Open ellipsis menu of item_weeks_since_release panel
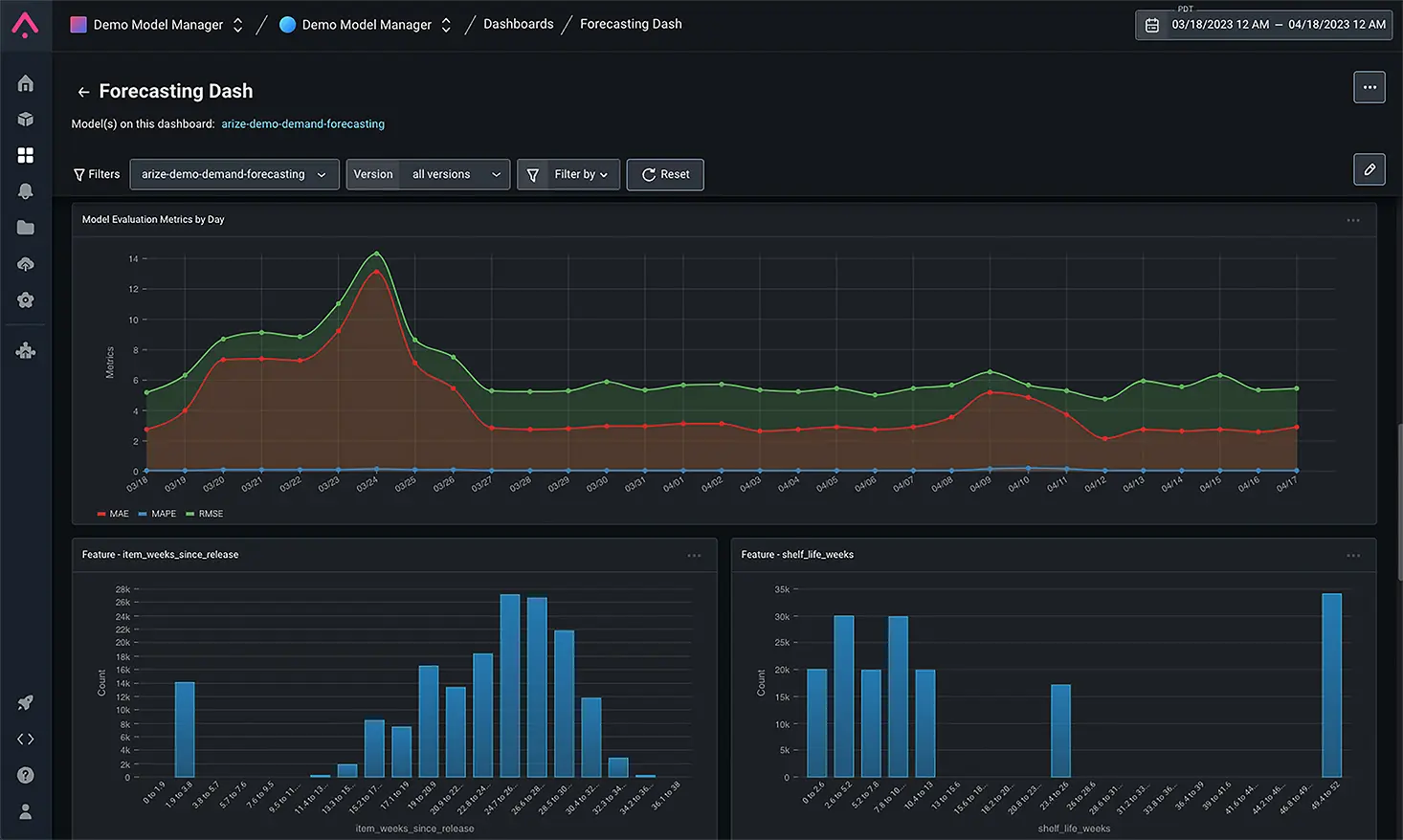 pos(694,556)
